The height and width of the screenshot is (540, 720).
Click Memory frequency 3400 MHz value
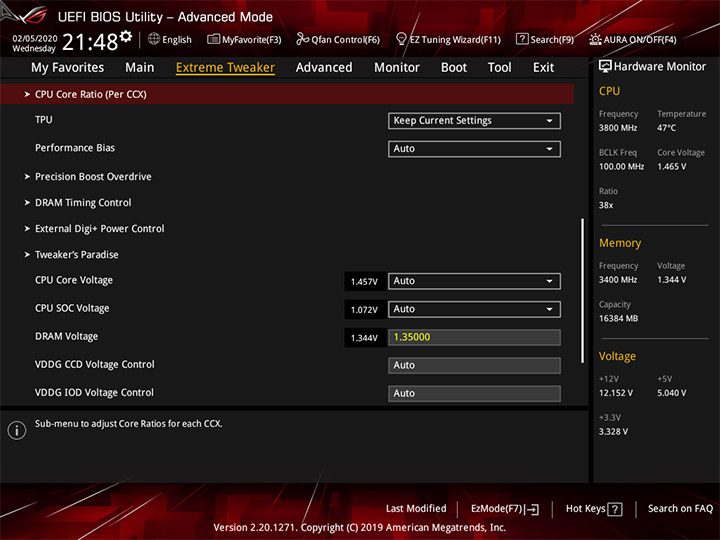pyautogui.click(x=618, y=280)
